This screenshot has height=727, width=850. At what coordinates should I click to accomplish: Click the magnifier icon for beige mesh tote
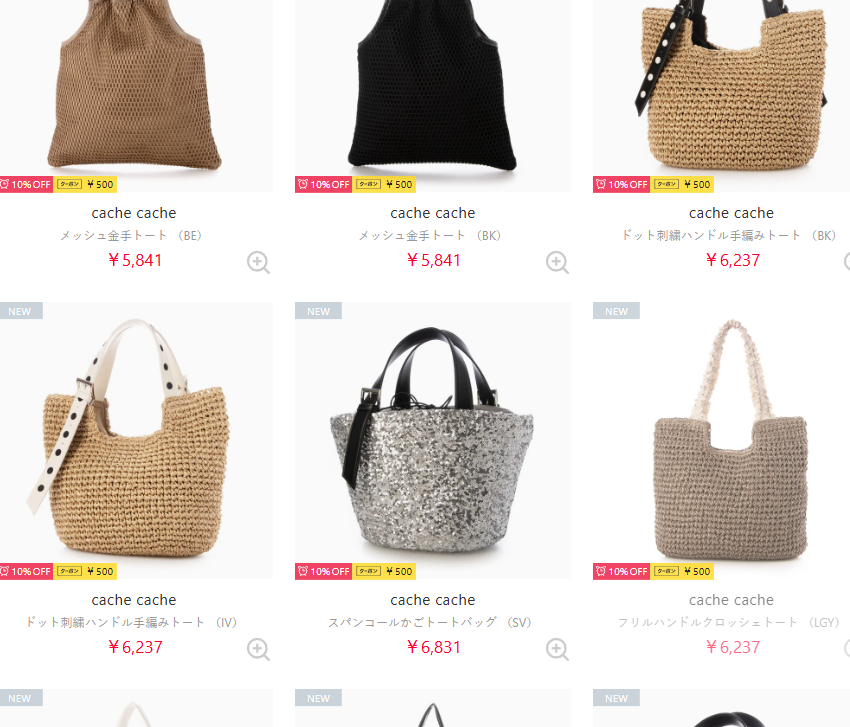258,262
